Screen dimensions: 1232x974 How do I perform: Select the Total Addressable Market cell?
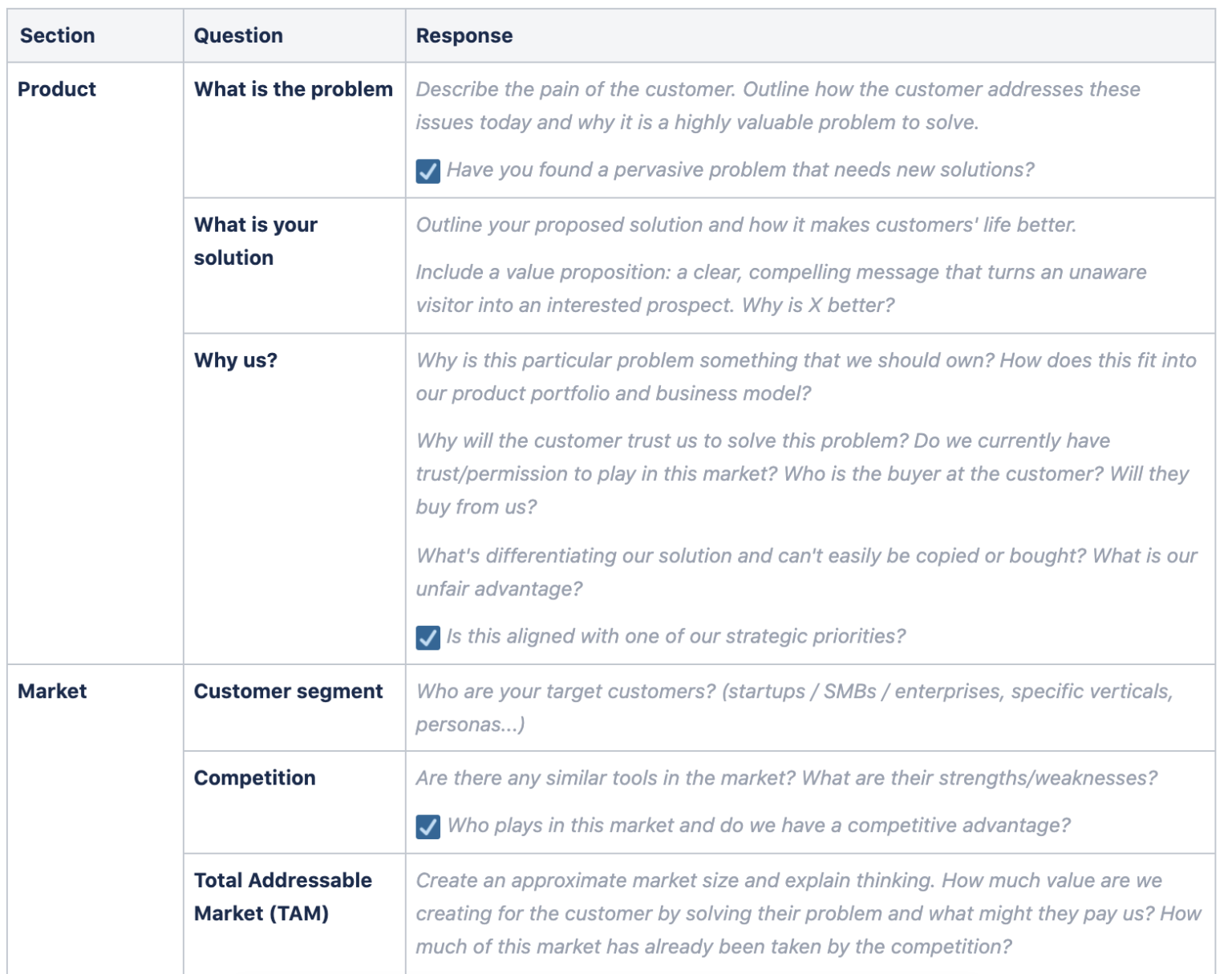(282, 897)
